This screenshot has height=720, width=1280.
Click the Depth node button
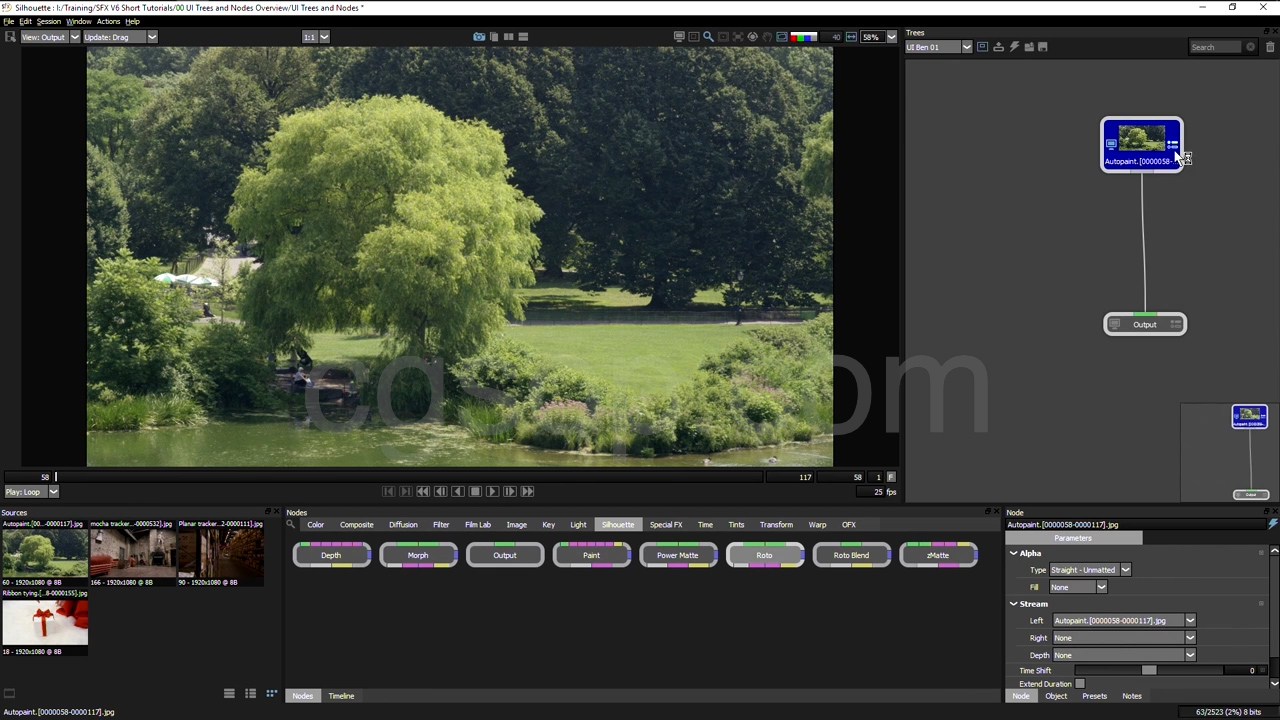pos(331,555)
